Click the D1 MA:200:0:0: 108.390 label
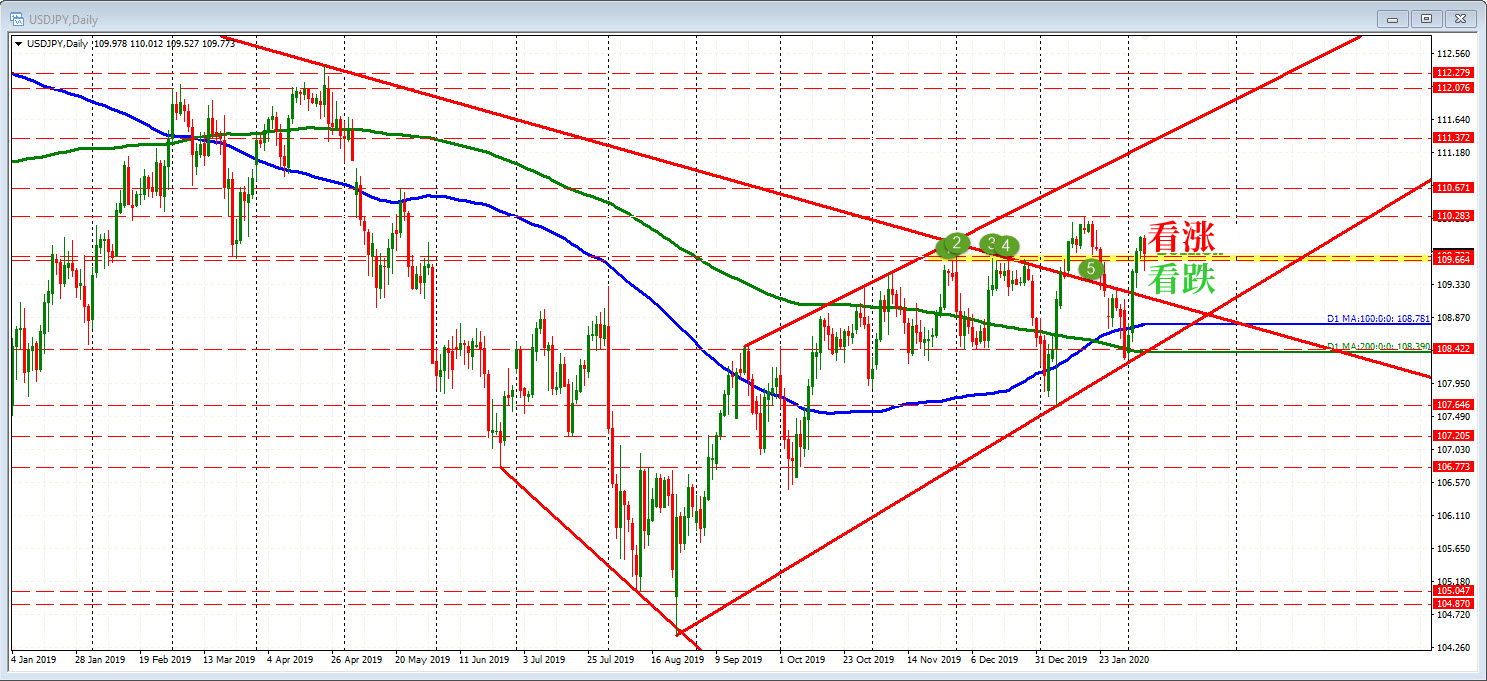 [1378, 346]
